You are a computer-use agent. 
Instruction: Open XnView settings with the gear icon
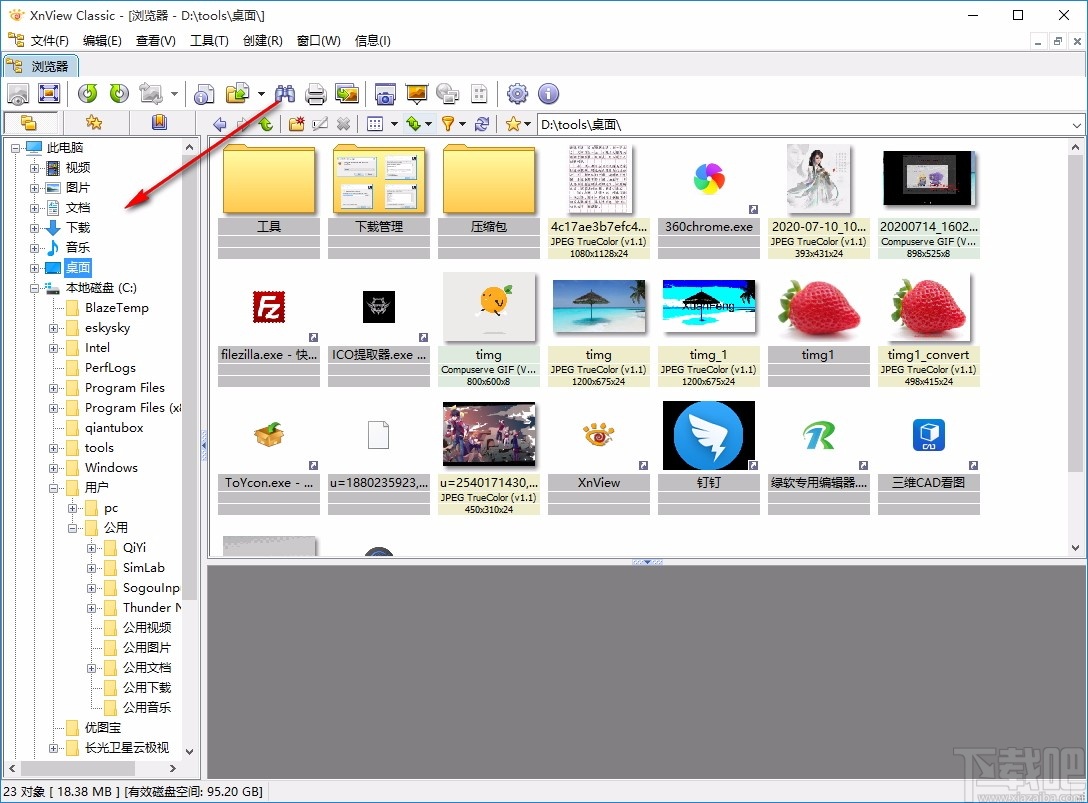[517, 94]
